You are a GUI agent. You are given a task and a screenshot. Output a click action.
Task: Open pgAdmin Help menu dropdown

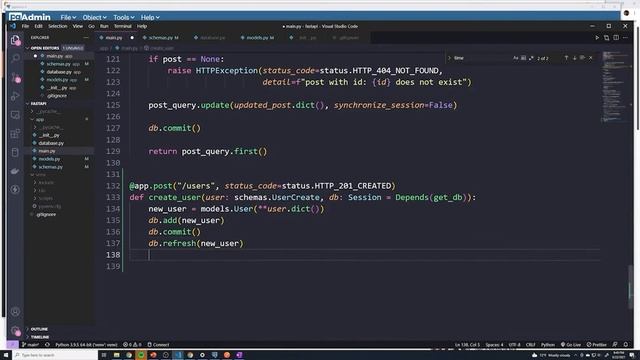(150, 18)
